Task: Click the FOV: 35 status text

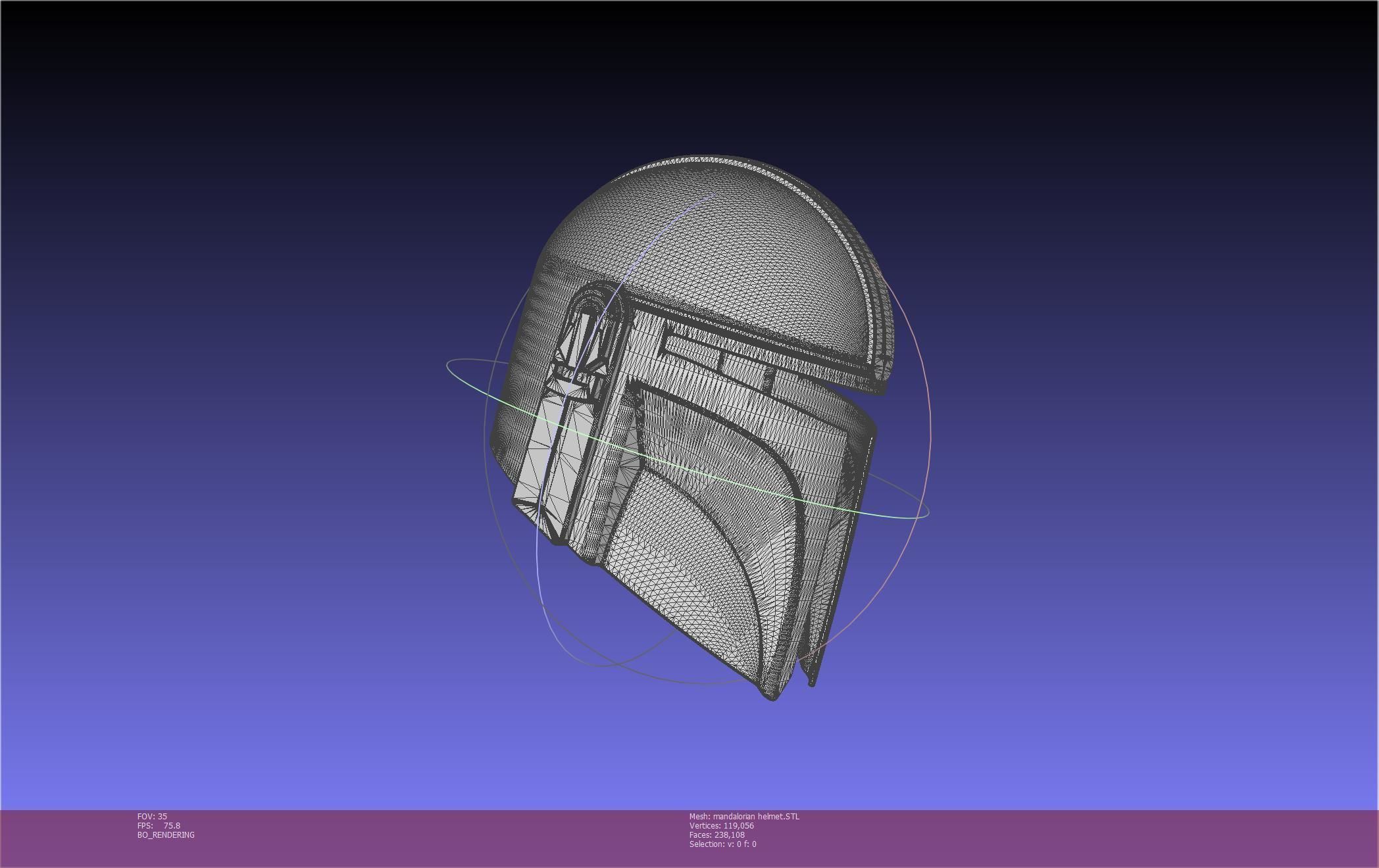Action: point(152,816)
